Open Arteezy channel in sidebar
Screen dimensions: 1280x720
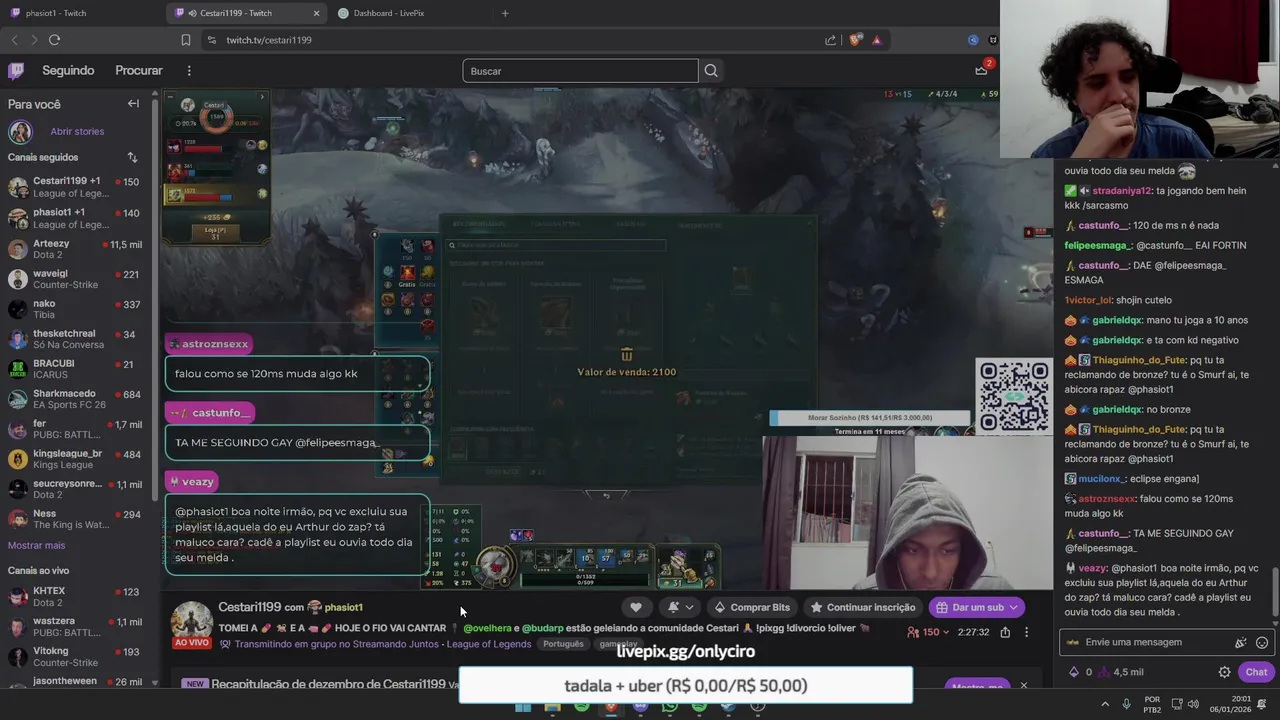click(x=77, y=249)
